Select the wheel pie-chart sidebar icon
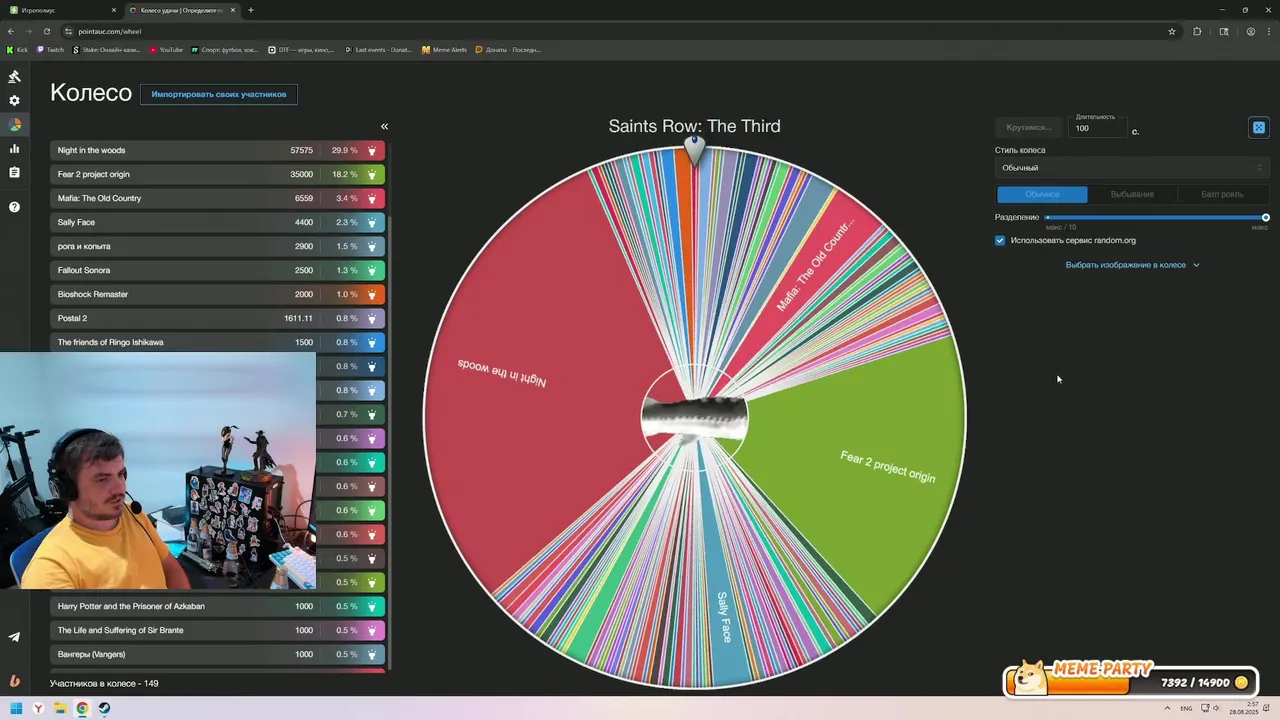The width and height of the screenshot is (1280, 720). tap(14, 125)
